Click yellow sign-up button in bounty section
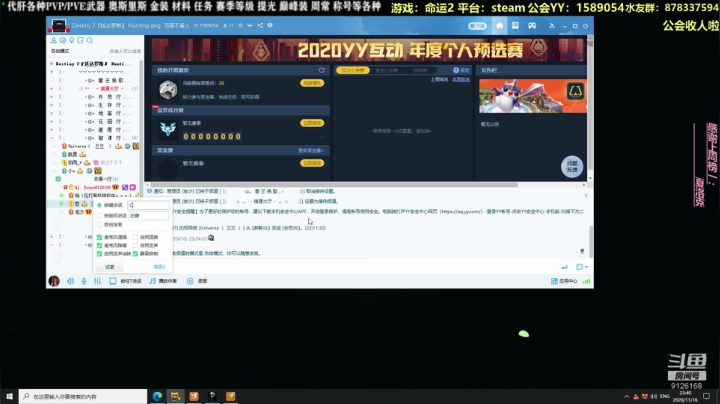Image resolution: width=720 pixels, height=404 pixels. 312,163
